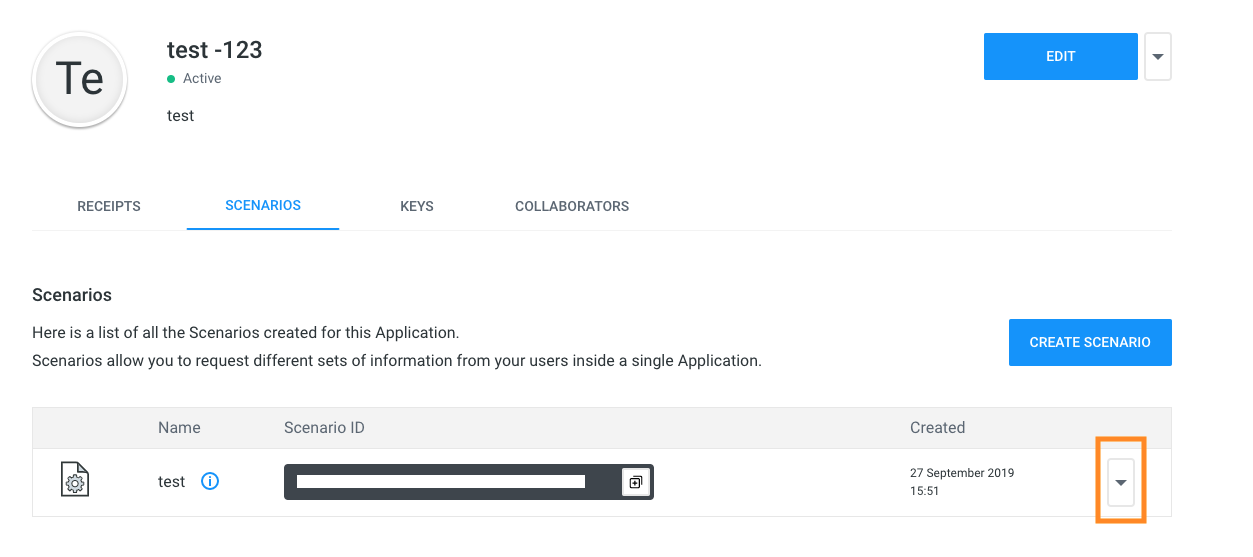Click the Scenario ID value field
The height and width of the screenshot is (557, 1253).
click(469, 482)
